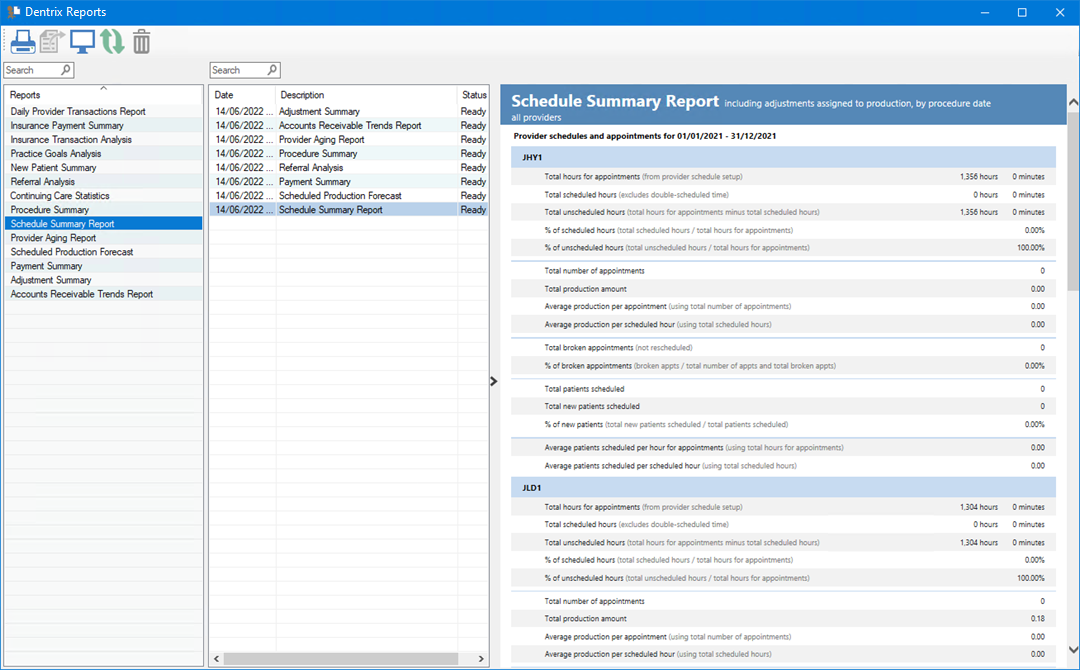Click magnifier icon in Reports search box
The height and width of the screenshot is (670, 1080).
66,70
